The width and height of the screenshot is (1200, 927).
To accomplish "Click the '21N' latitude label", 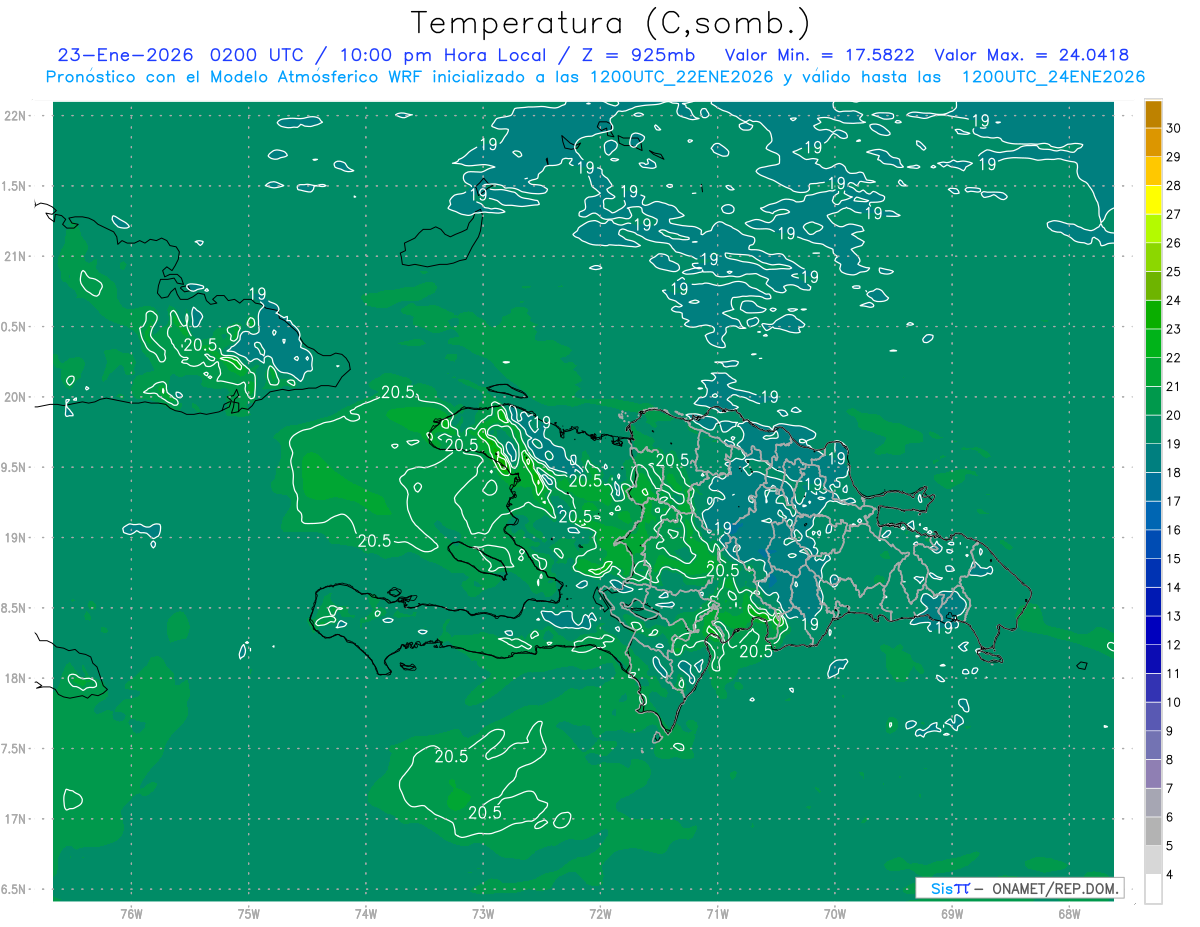I will pos(15,256).
